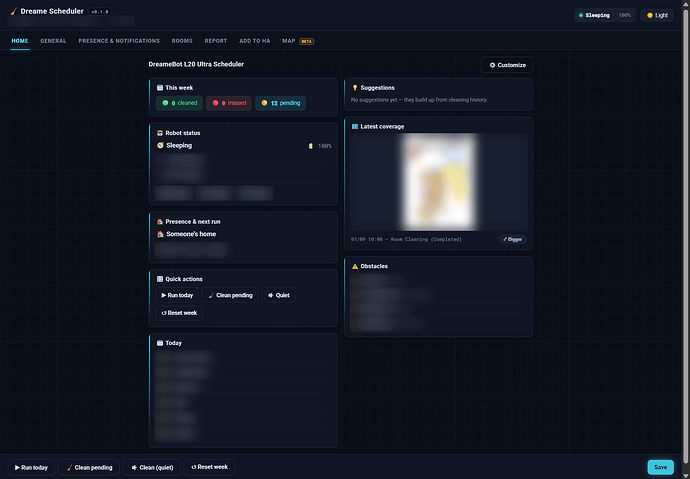Open the Home tab

(x=20, y=41)
